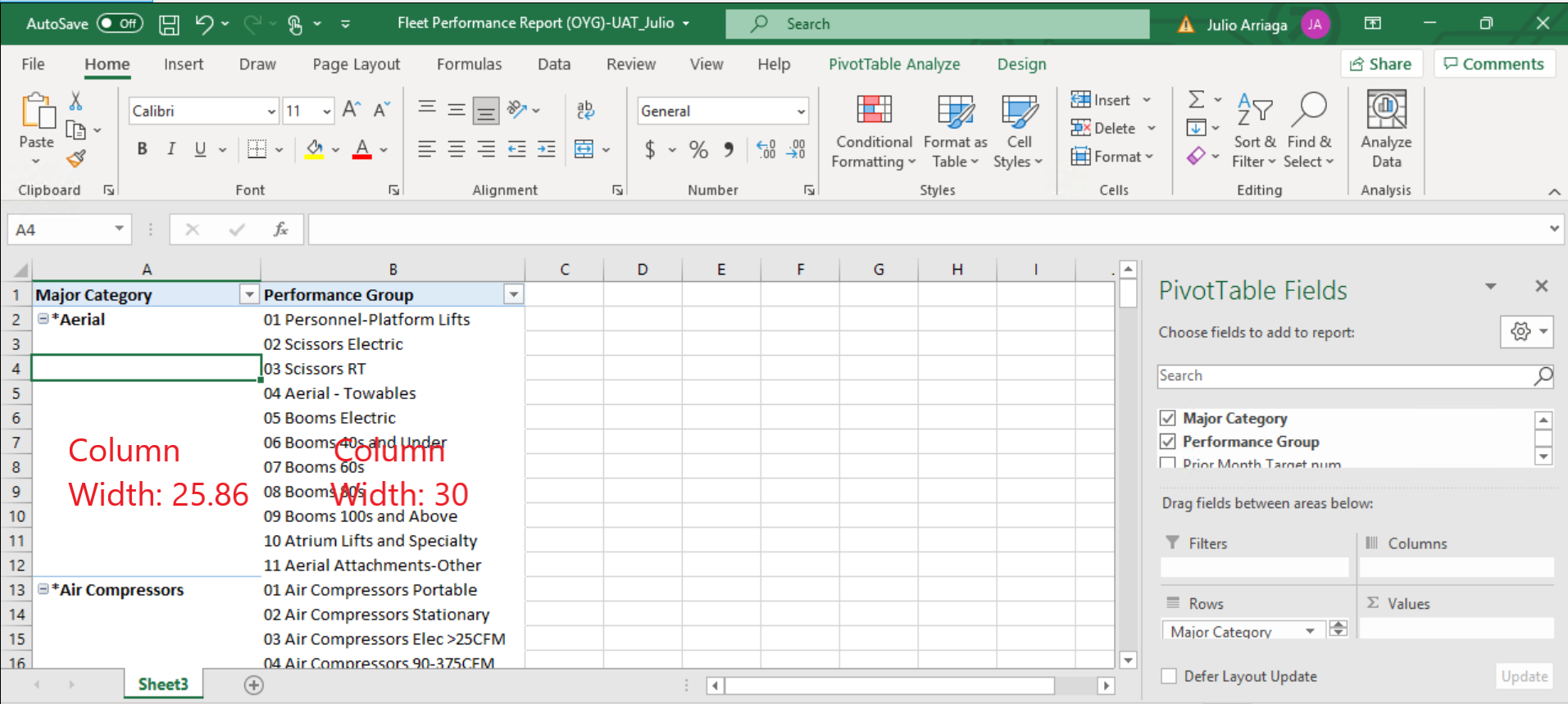
Task: Collapse the *Aerial group
Action: [43, 319]
